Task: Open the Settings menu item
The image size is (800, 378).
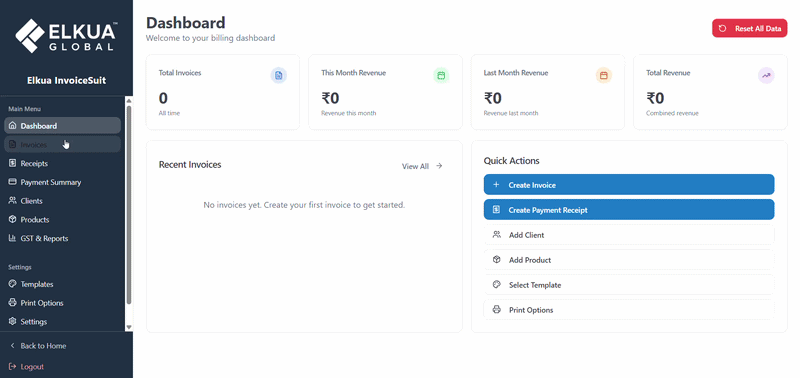Action: pyautogui.click(x=62, y=321)
